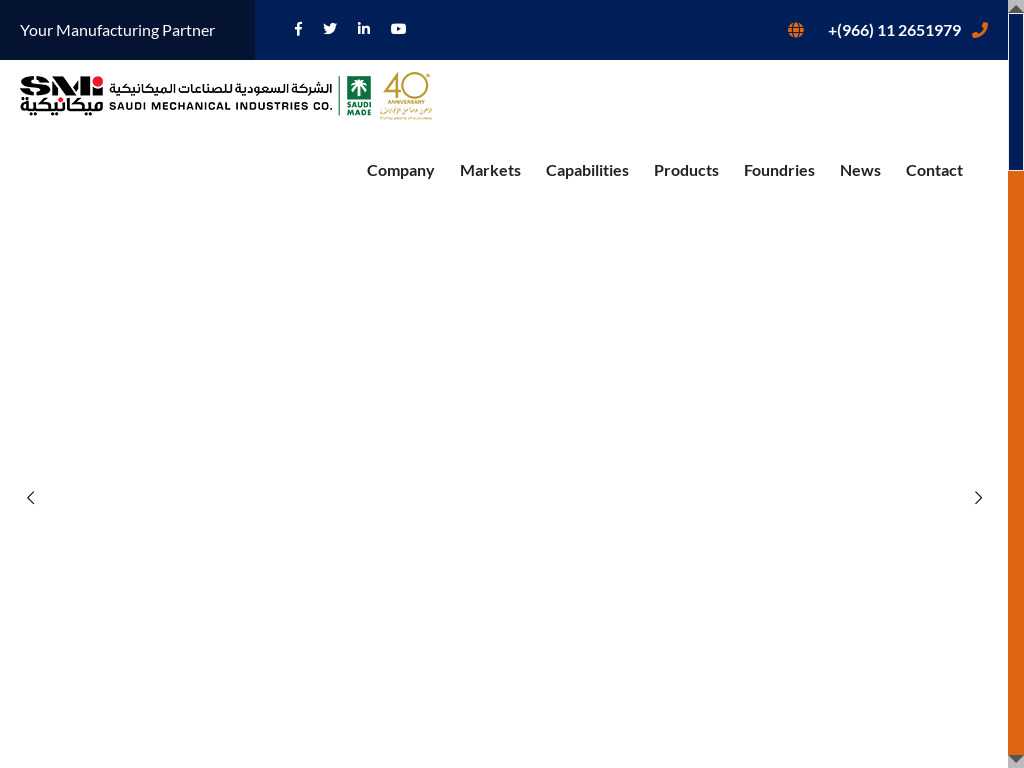
Task: Open the YouTube channel icon
Action: point(398,29)
